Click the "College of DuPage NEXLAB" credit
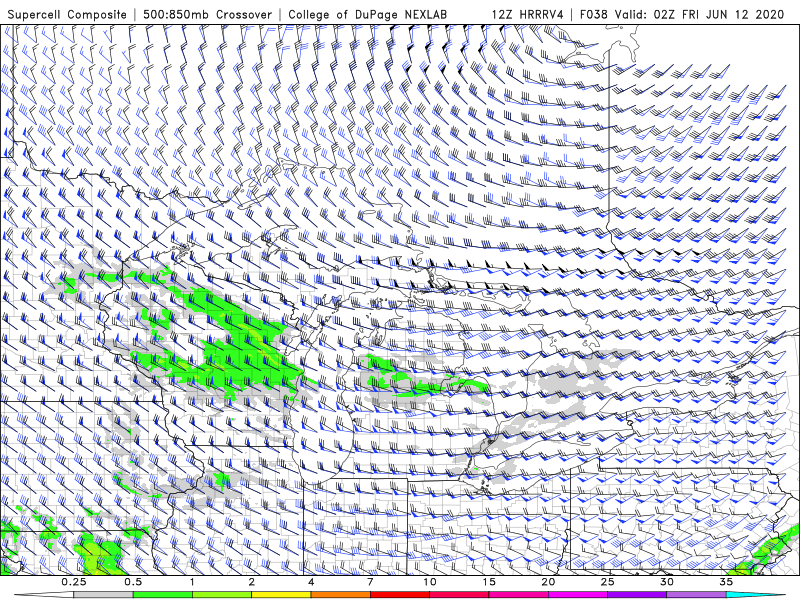This screenshot has width=800, height=600. click(367, 14)
